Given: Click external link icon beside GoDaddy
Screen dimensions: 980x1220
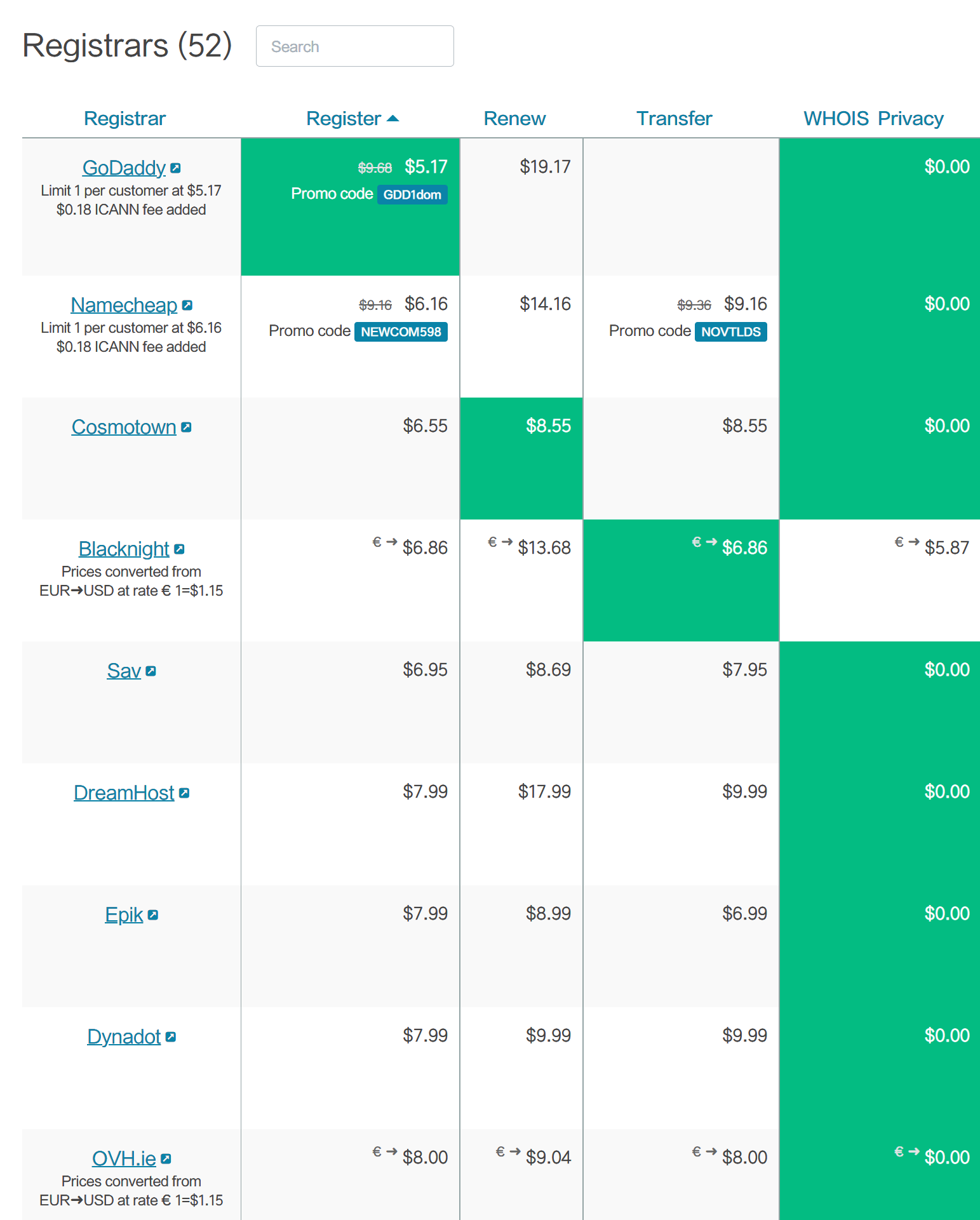Looking at the screenshot, I should pos(176,168).
